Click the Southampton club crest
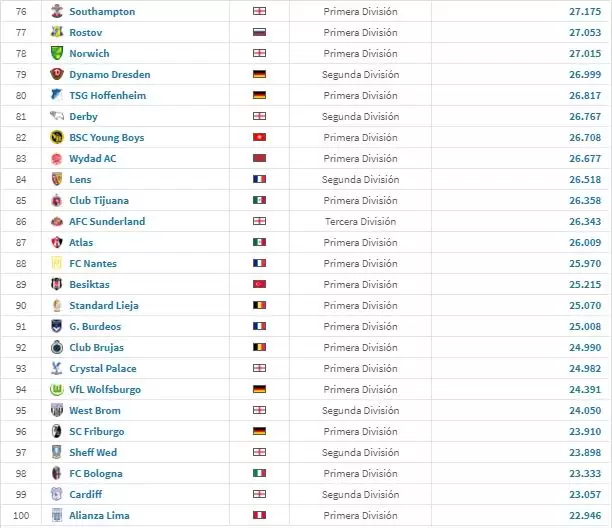Image resolution: width=612 pixels, height=528 pixels. (56, 11)
